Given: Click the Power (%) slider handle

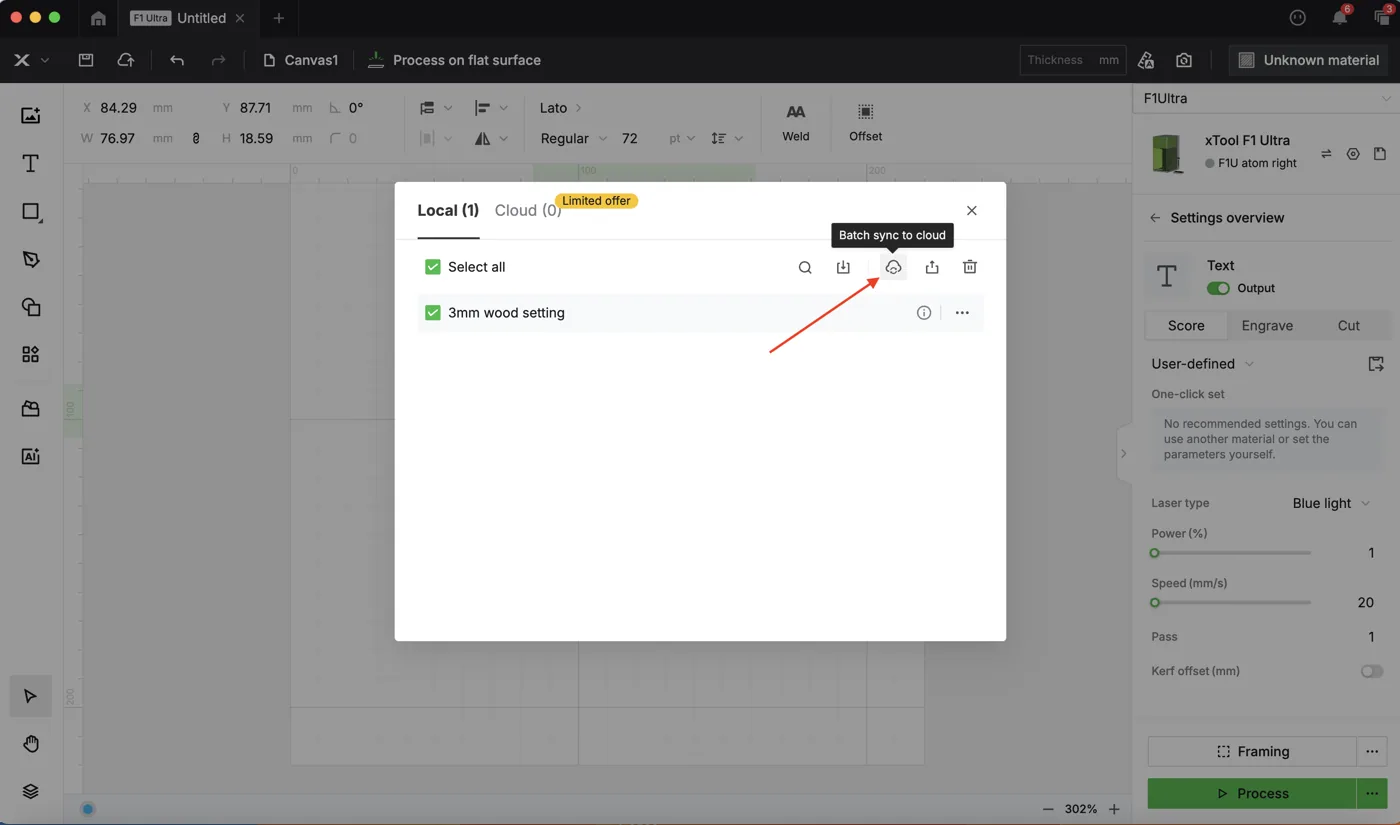Looking at the screenshot, I should coord(1154,553).
